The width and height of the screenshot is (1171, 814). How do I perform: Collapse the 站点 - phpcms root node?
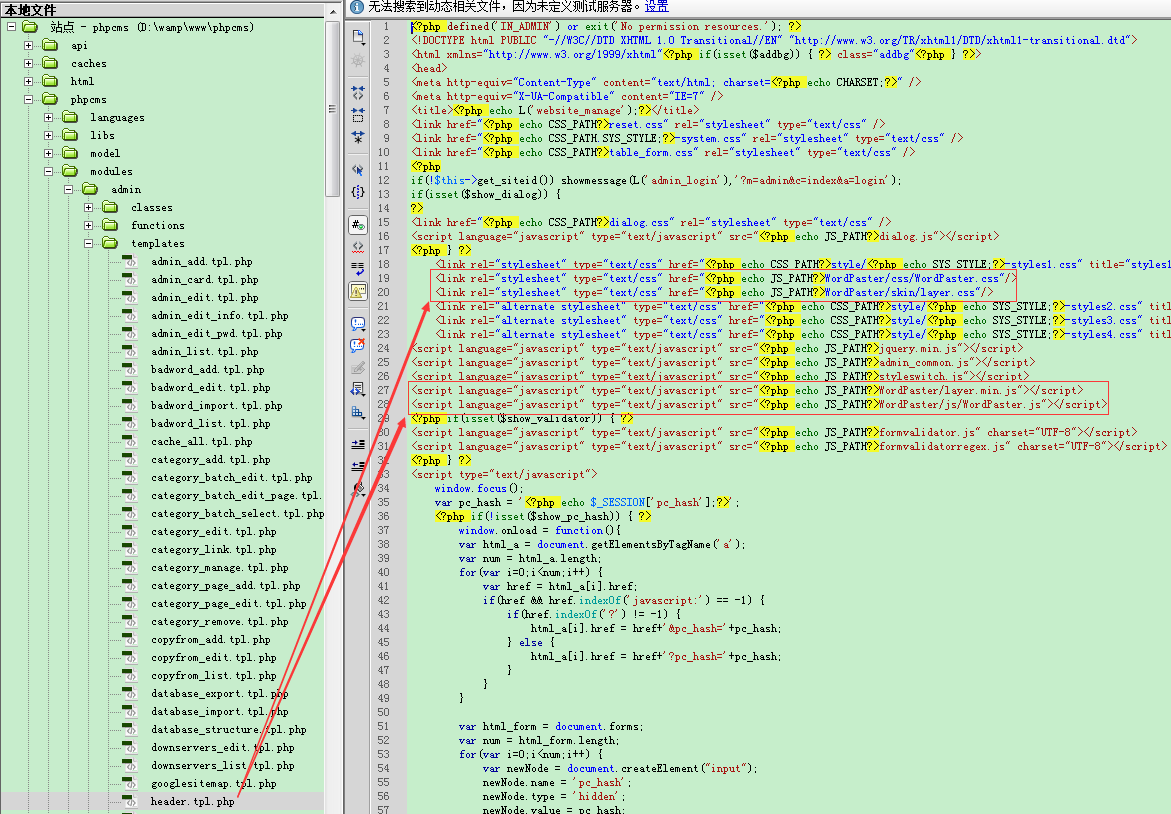click(x=11, y=27)
